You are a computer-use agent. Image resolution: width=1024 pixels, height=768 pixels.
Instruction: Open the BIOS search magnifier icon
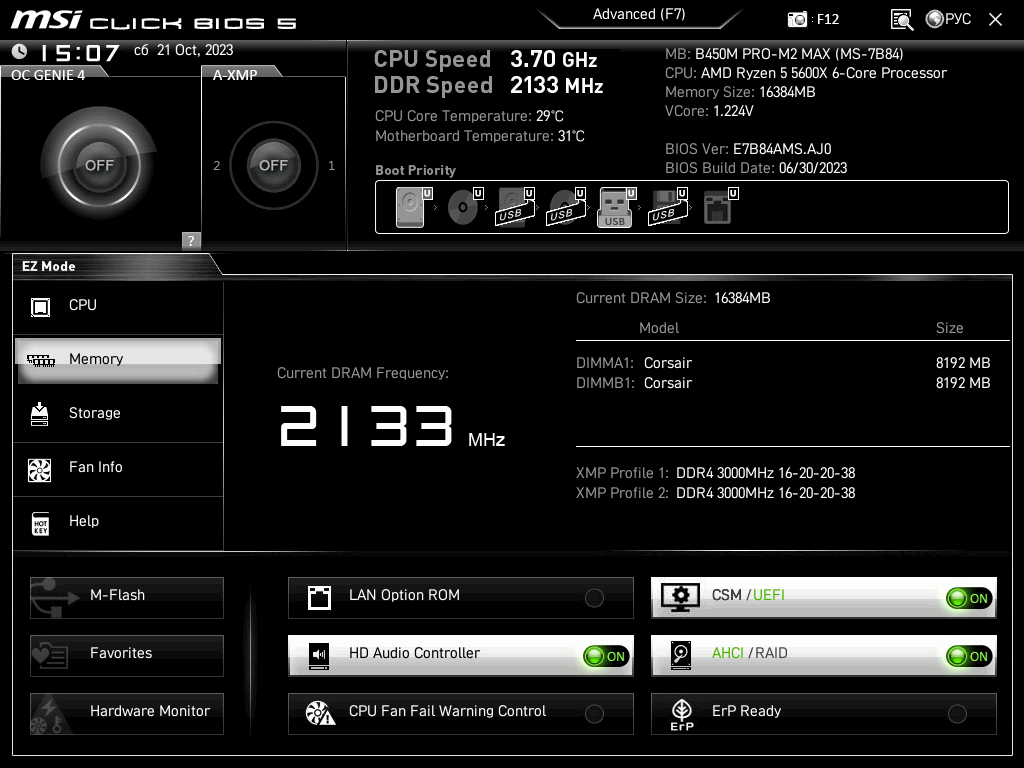pyautogui.click(x=902, y=20)
